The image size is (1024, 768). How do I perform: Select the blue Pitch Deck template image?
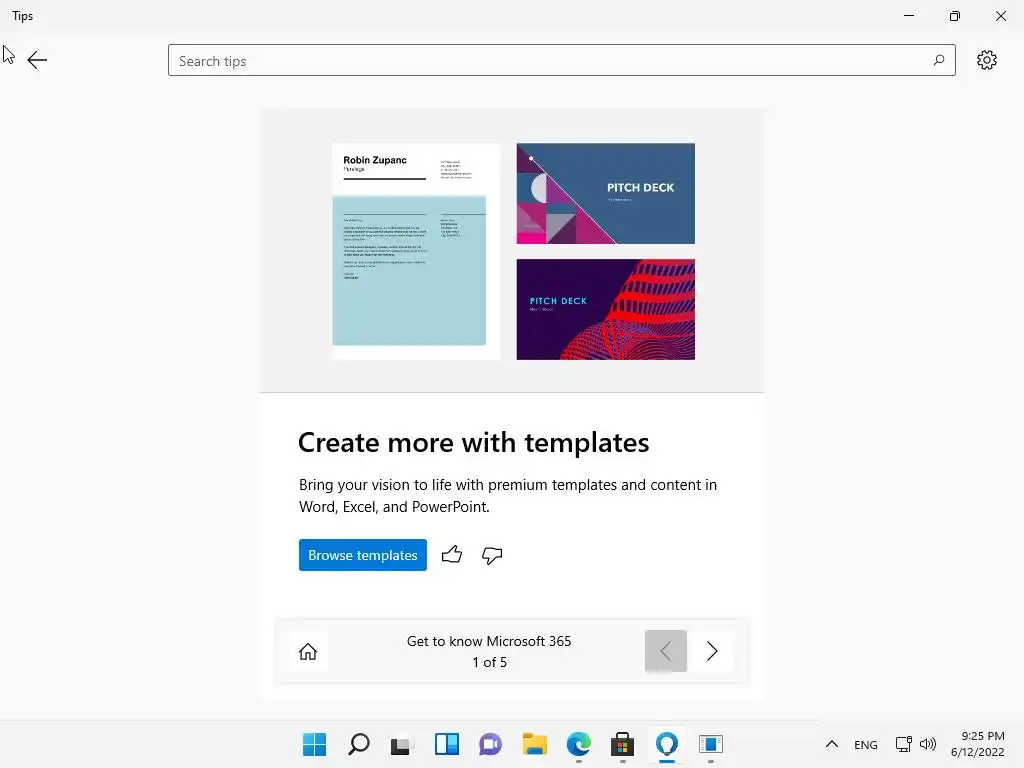coord(605,193)
